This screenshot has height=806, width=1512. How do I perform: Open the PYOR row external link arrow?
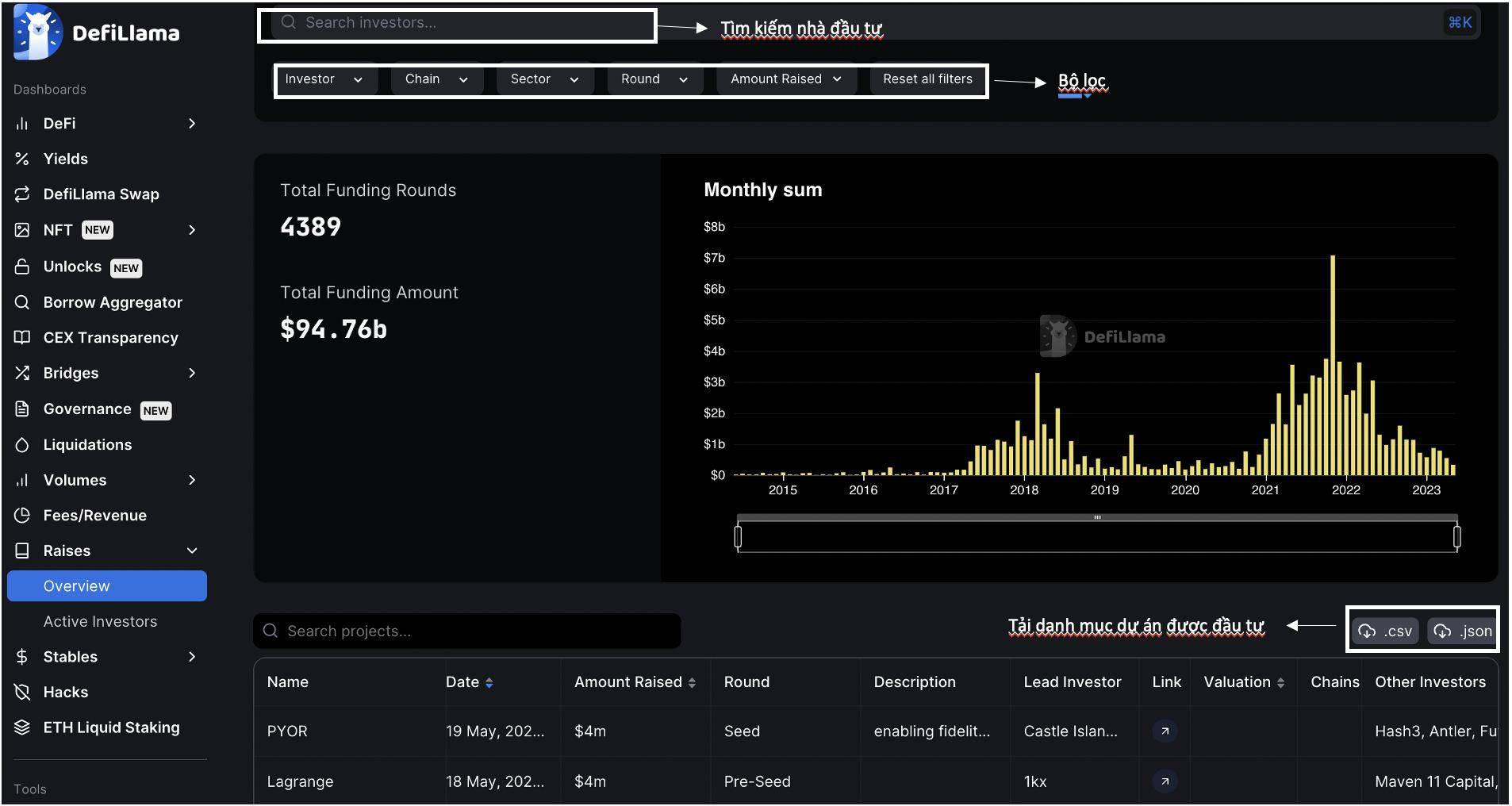point(1165,731)
